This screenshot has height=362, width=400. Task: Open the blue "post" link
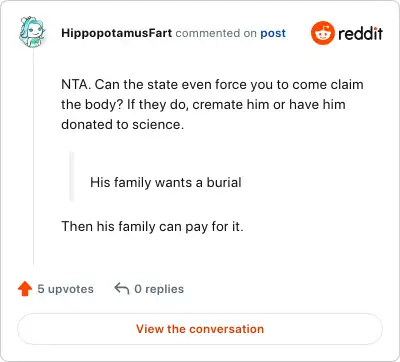coord(273,33)
